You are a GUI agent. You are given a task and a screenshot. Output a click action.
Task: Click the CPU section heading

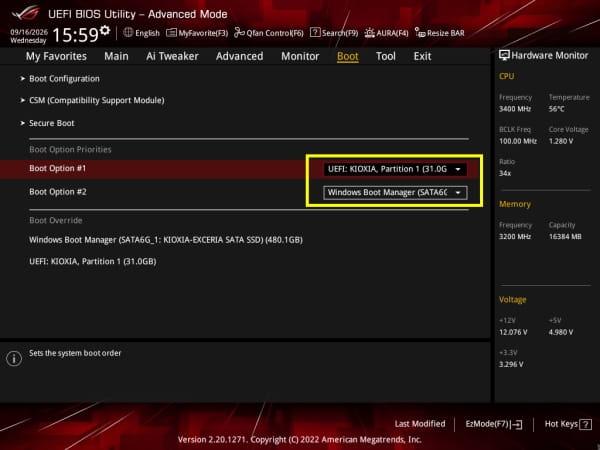[506, 76]
